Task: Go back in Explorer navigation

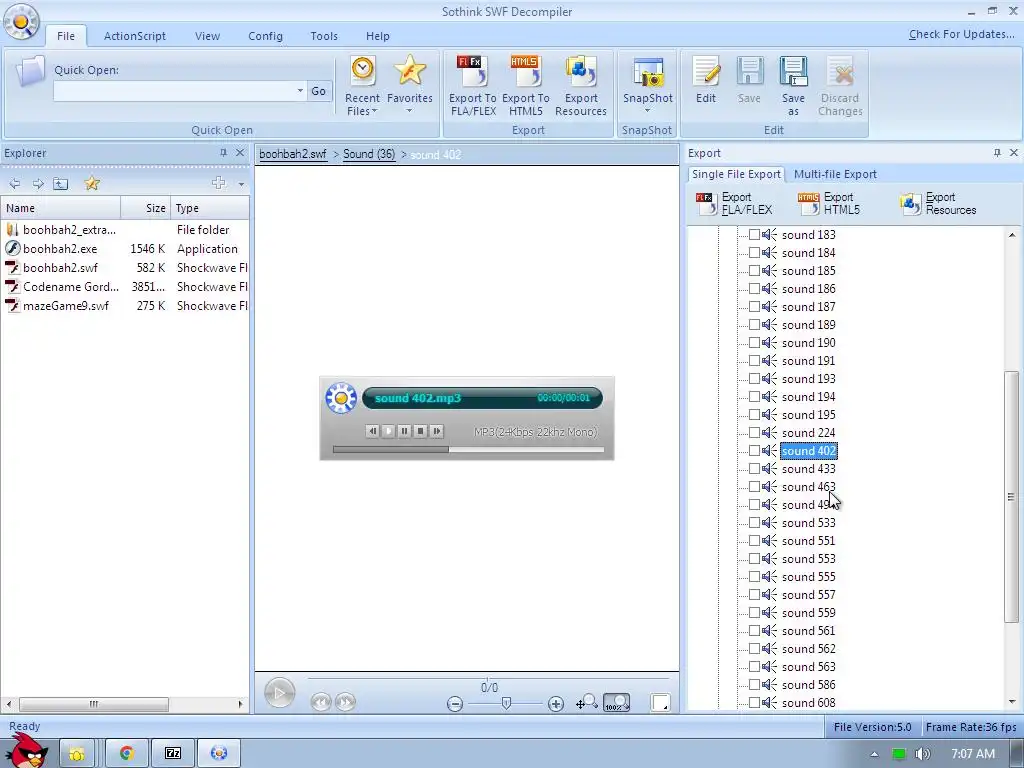Action: (x=14, y=184)
